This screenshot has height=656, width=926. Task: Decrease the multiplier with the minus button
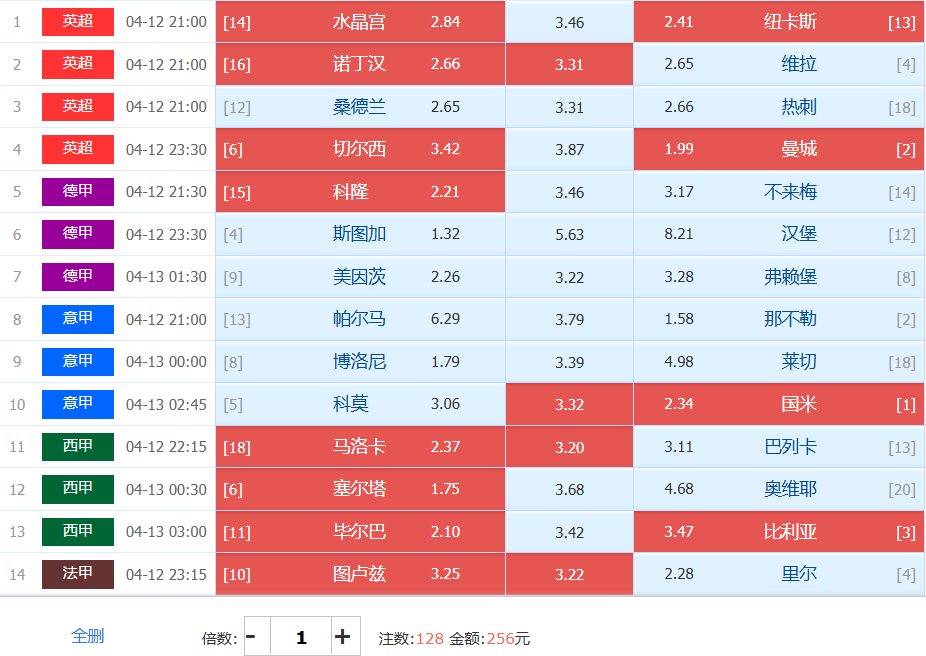pyautogui.click(x=252, y=636)
